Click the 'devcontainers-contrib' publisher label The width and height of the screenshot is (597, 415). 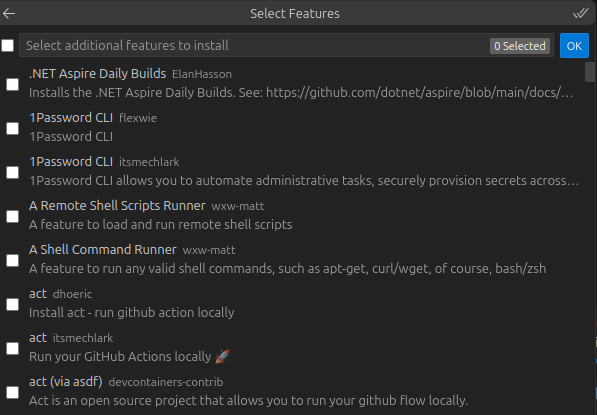tap(166, 382)
